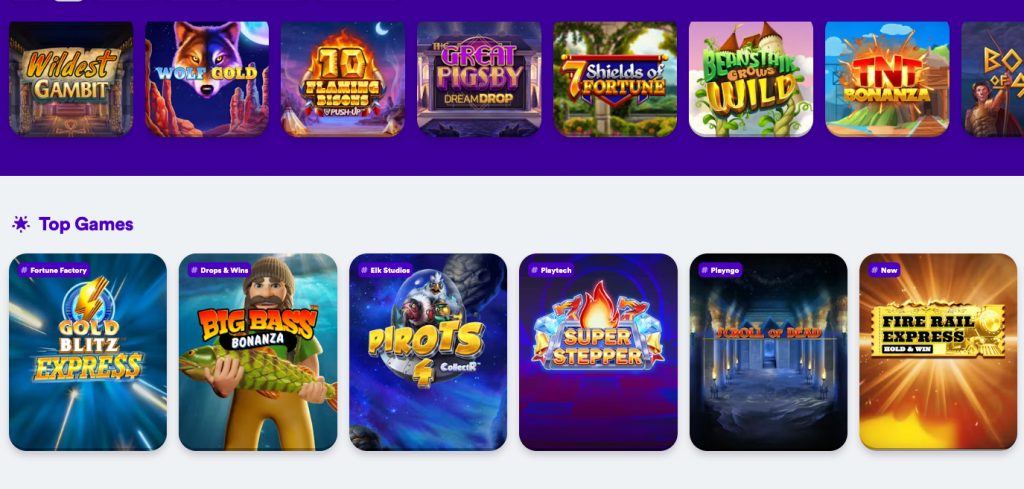The width and height of the screenshot is (1024, 489).
Task: Click the partially visible Book game tile
Action: point(993,79)
